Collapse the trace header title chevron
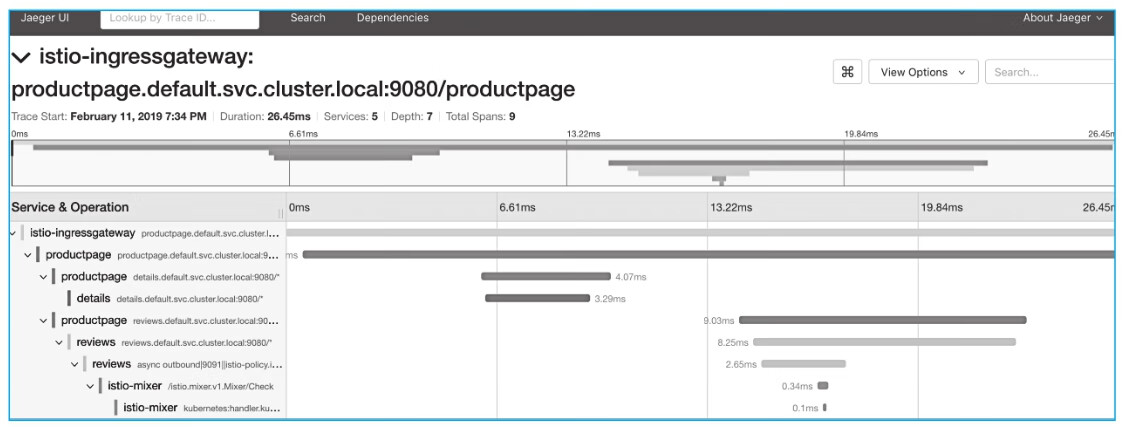Viewport: 1129px width, 427px height. tap(20, 62)
